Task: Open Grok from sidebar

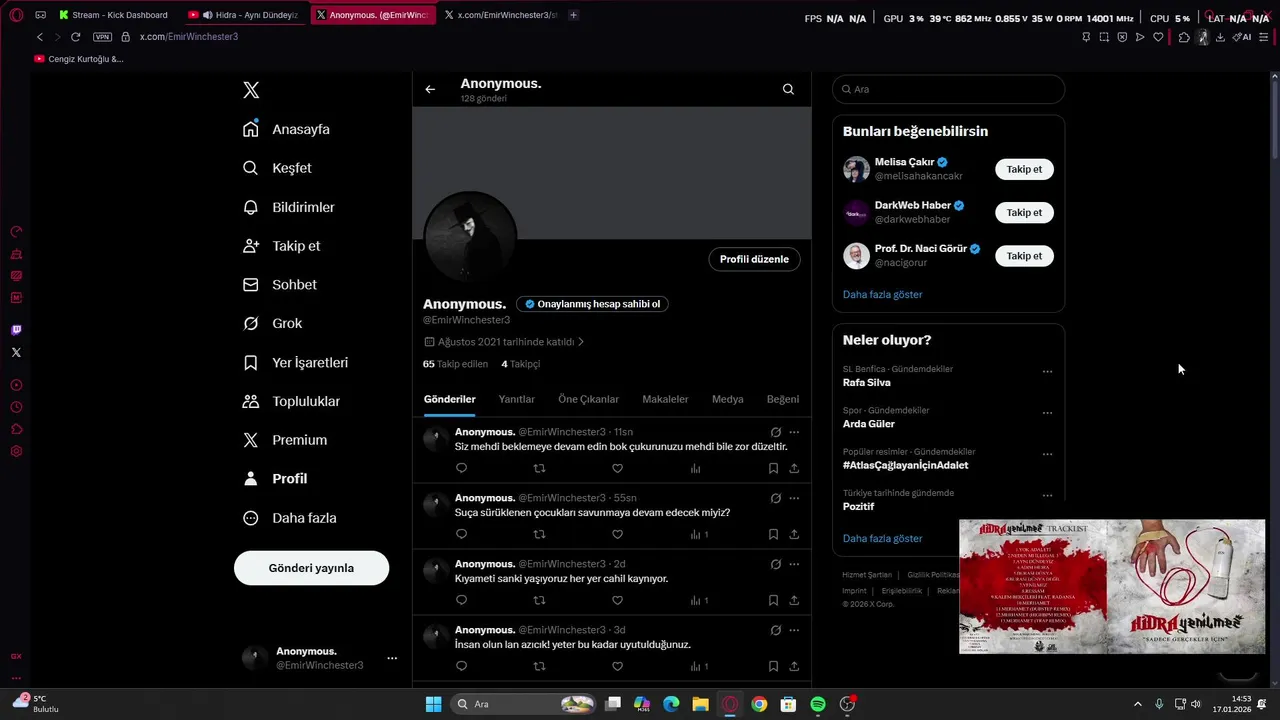Action: (272, 323)
